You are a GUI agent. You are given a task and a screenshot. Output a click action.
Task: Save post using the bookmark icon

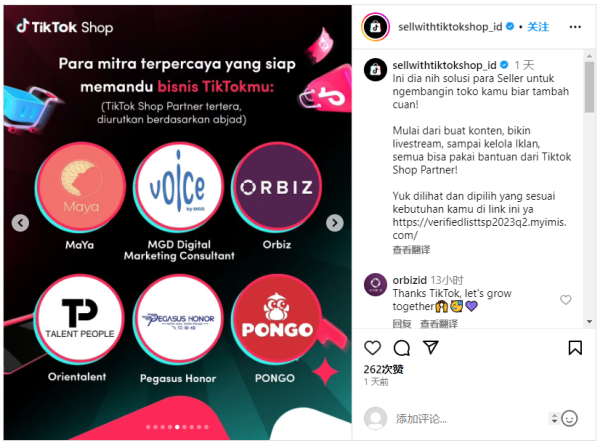pyautogui.click(x=575, y=348)
